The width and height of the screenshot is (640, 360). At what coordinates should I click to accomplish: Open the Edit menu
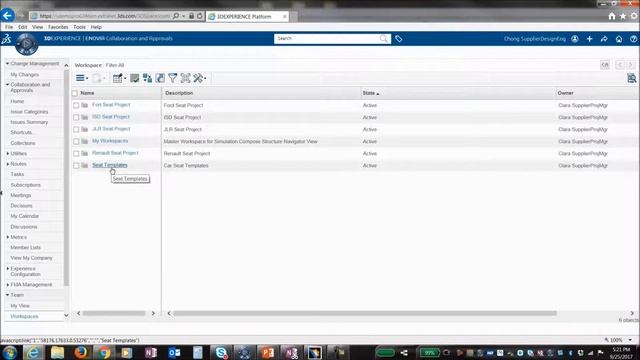(22, 27)
